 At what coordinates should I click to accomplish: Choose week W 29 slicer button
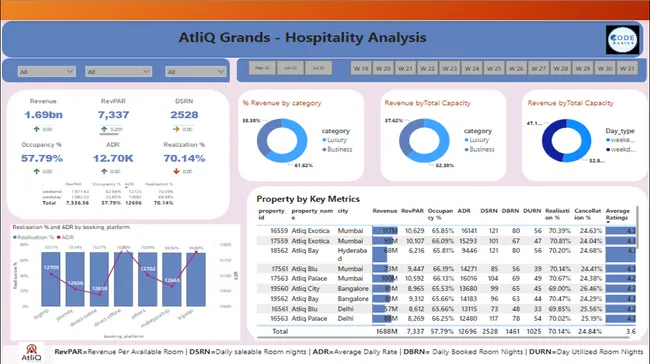tap(583, 68)
